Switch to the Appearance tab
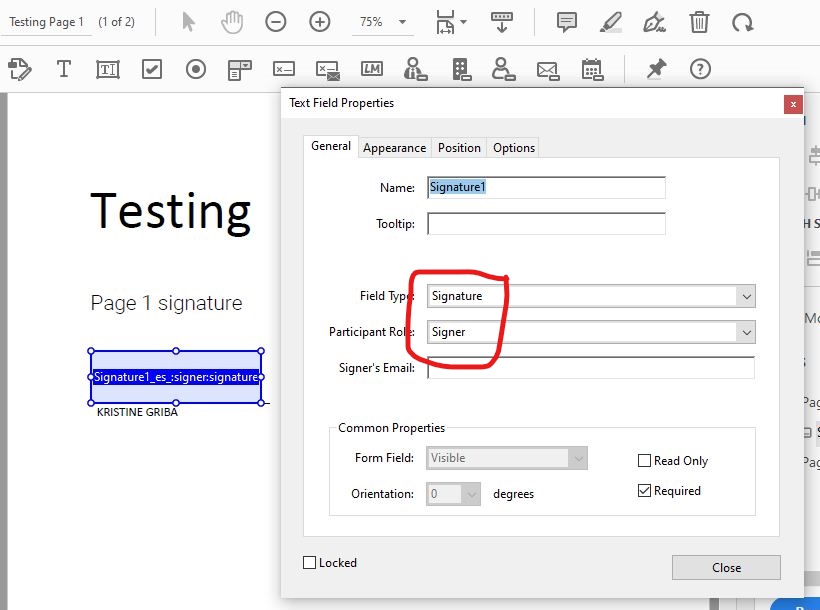 click(394, 147)
